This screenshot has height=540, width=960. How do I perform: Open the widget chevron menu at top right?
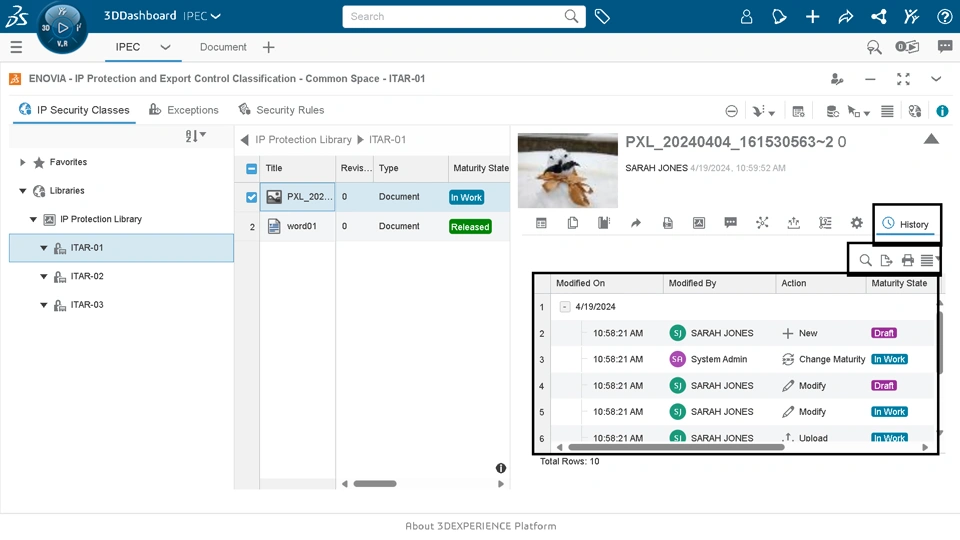[x=936, y=79]
